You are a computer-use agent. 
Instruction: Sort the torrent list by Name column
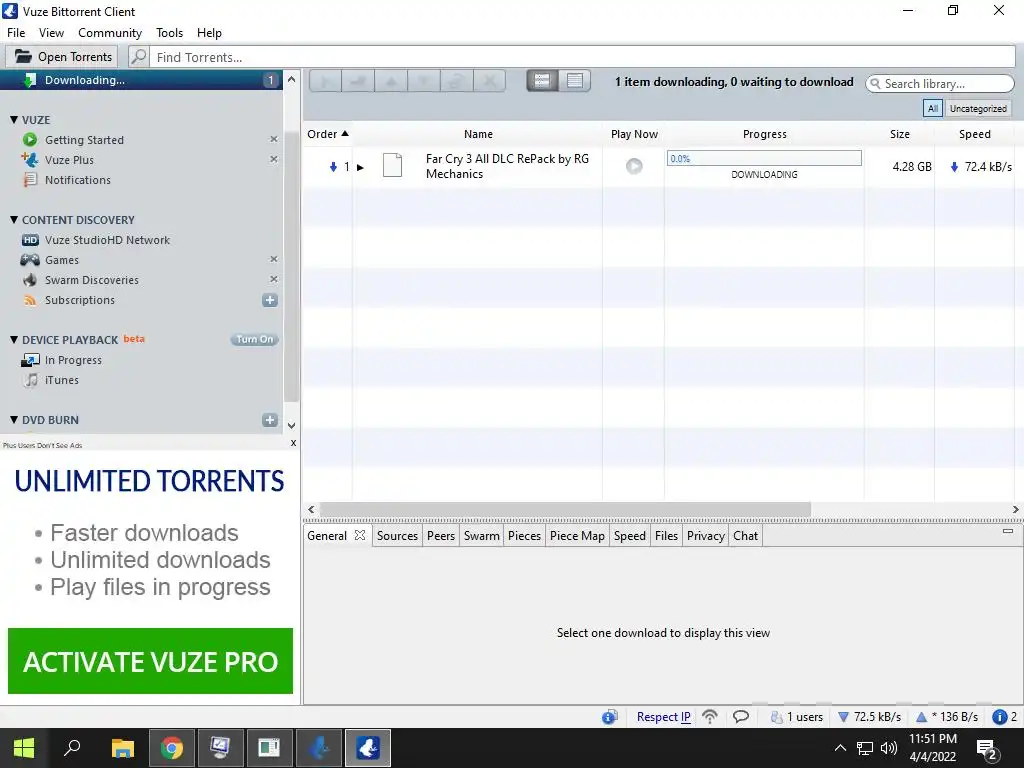coord(478,134)
